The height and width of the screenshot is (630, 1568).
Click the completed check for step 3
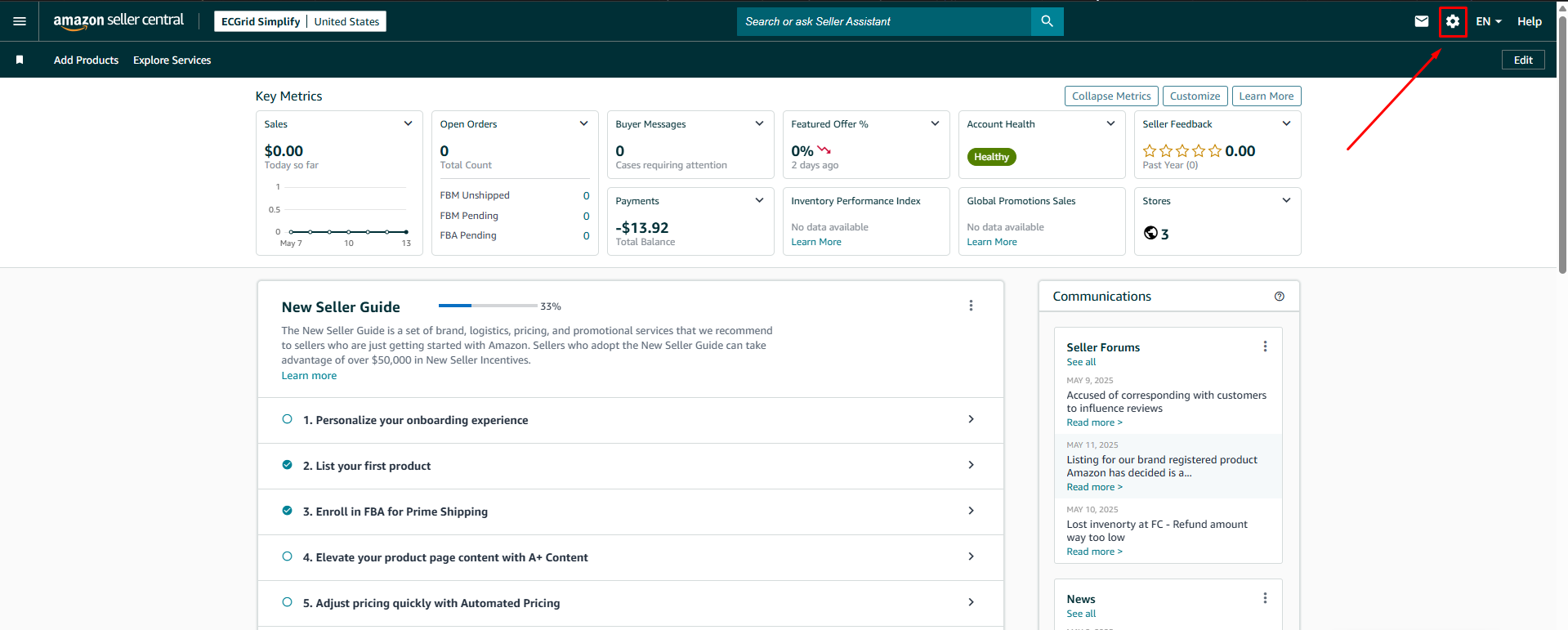pos(287,511)
